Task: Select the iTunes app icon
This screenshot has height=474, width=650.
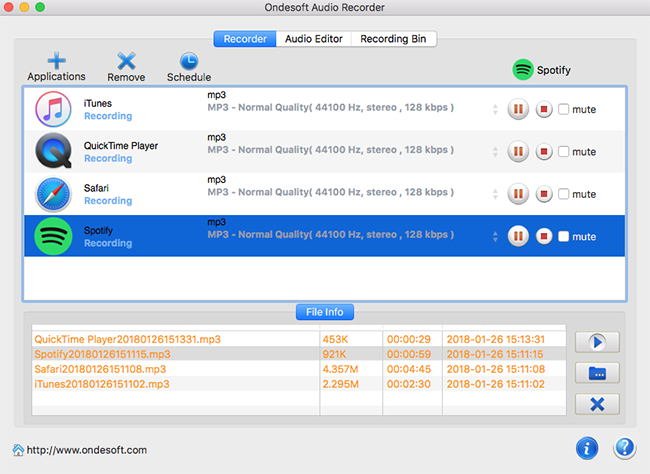Action: (53, 109)
